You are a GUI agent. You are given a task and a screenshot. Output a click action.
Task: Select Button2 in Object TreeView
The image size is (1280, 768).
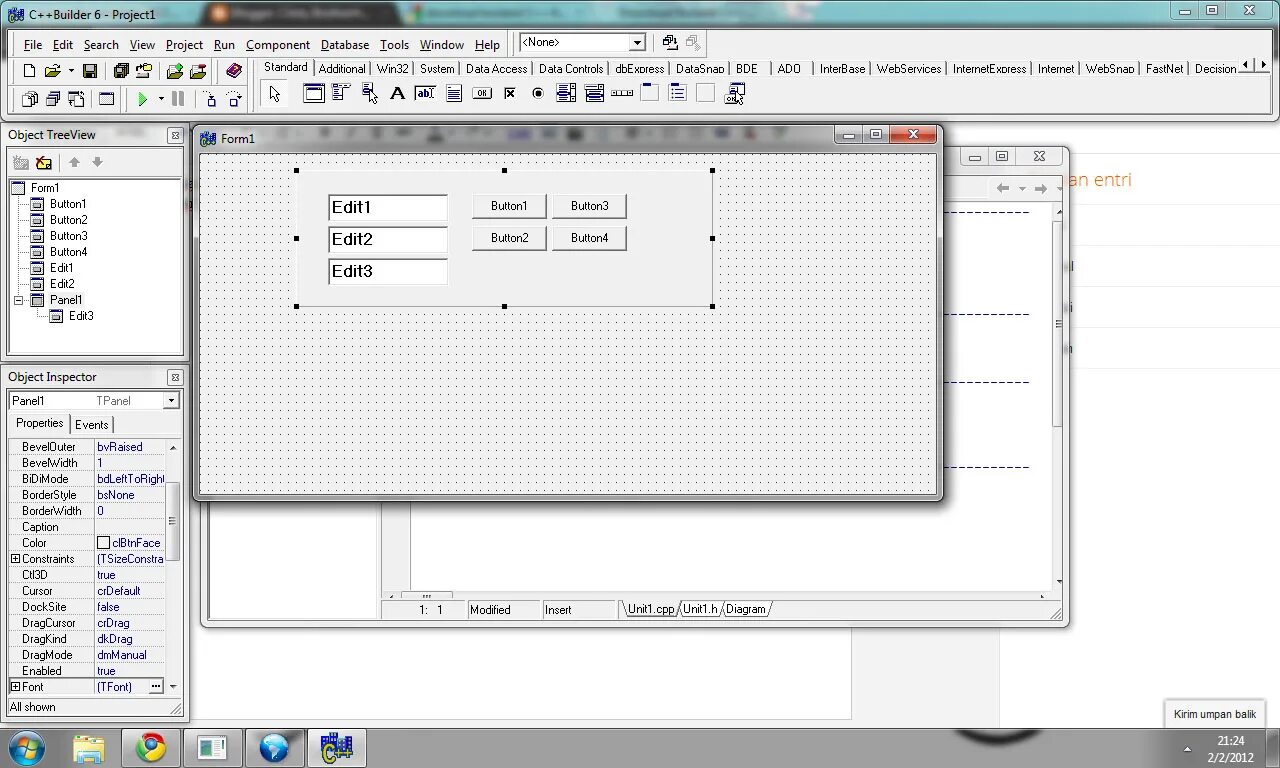pos(68,220)
